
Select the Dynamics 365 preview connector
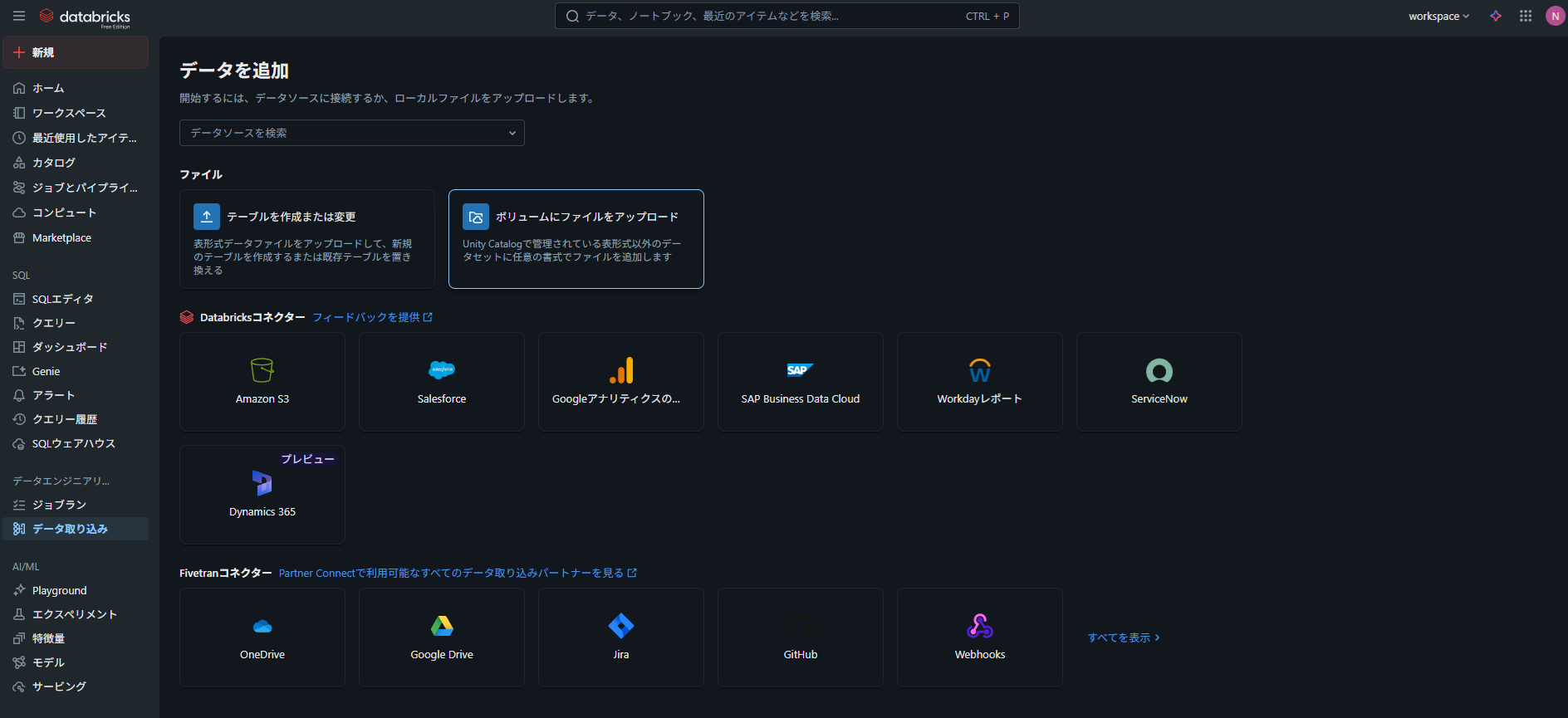[x=262, y=495]
